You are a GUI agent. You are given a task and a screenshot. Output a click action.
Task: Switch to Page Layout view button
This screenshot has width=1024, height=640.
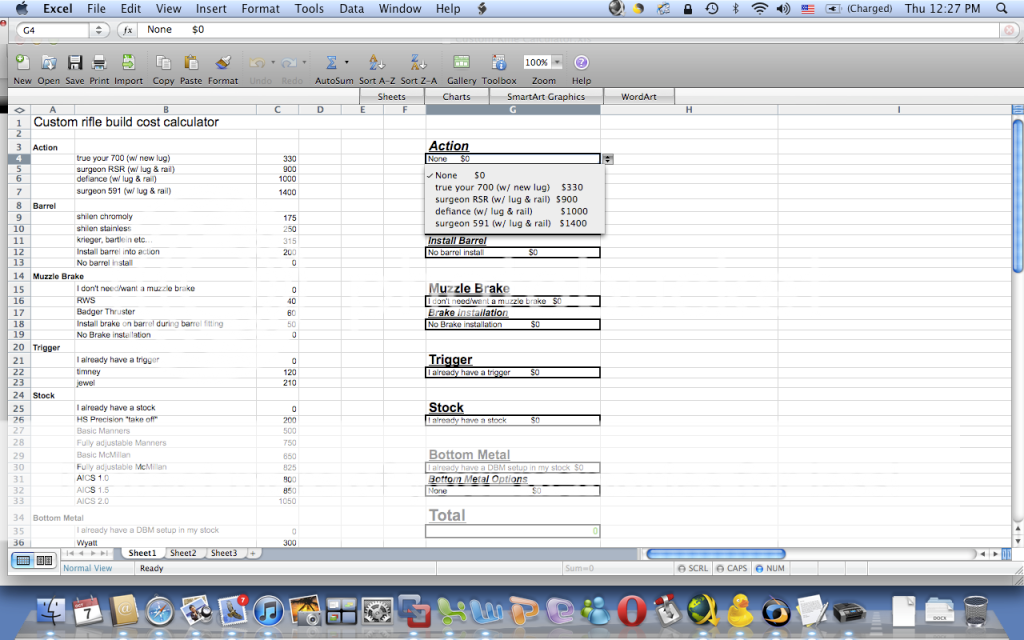tap(44, 561)
